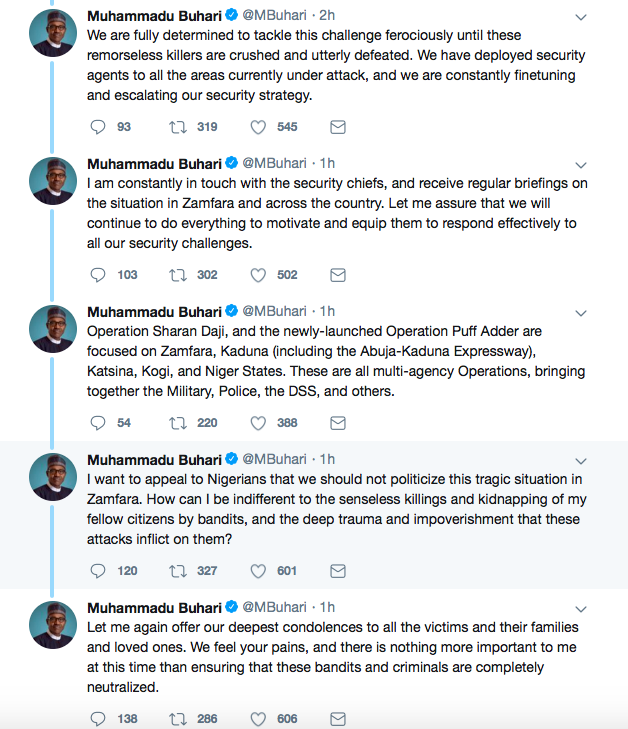Reply to the tweet with 120 replies

click(x=98, y=570)
